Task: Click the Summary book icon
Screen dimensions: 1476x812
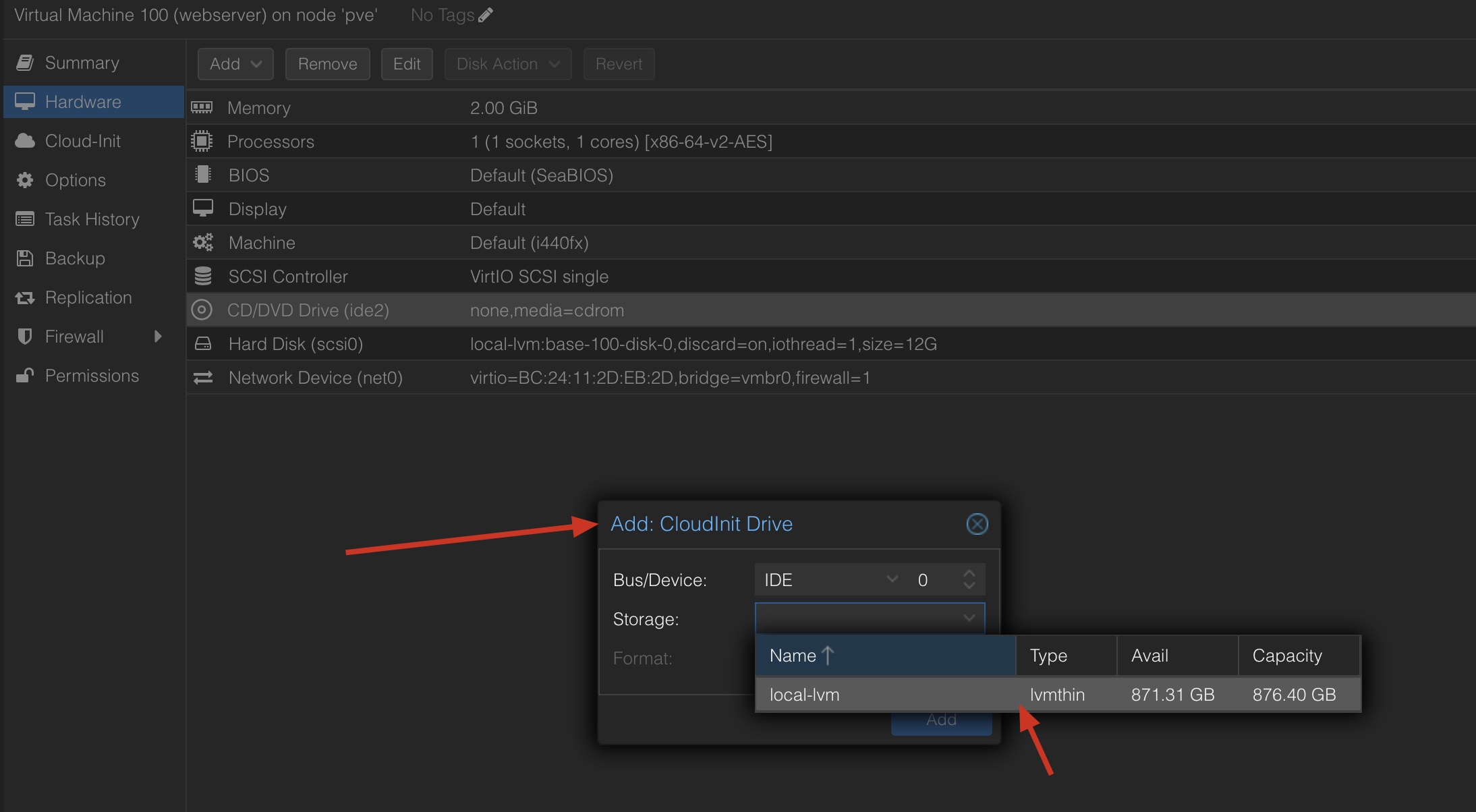Action: pyautogui.click(x=25, y=63)
